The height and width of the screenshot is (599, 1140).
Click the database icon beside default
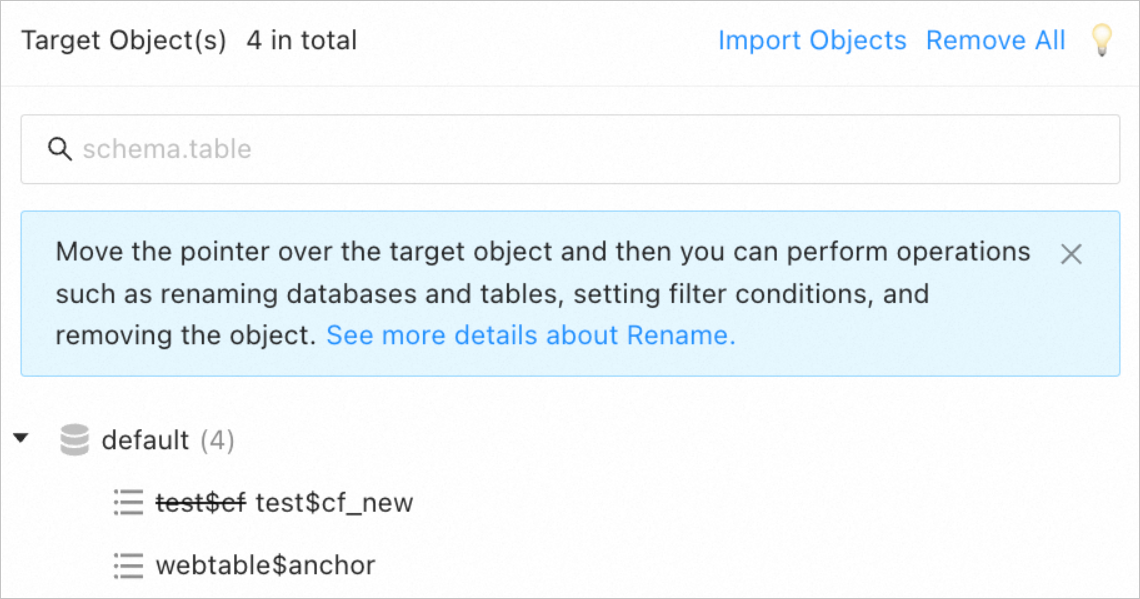click(x=75, y=440)
